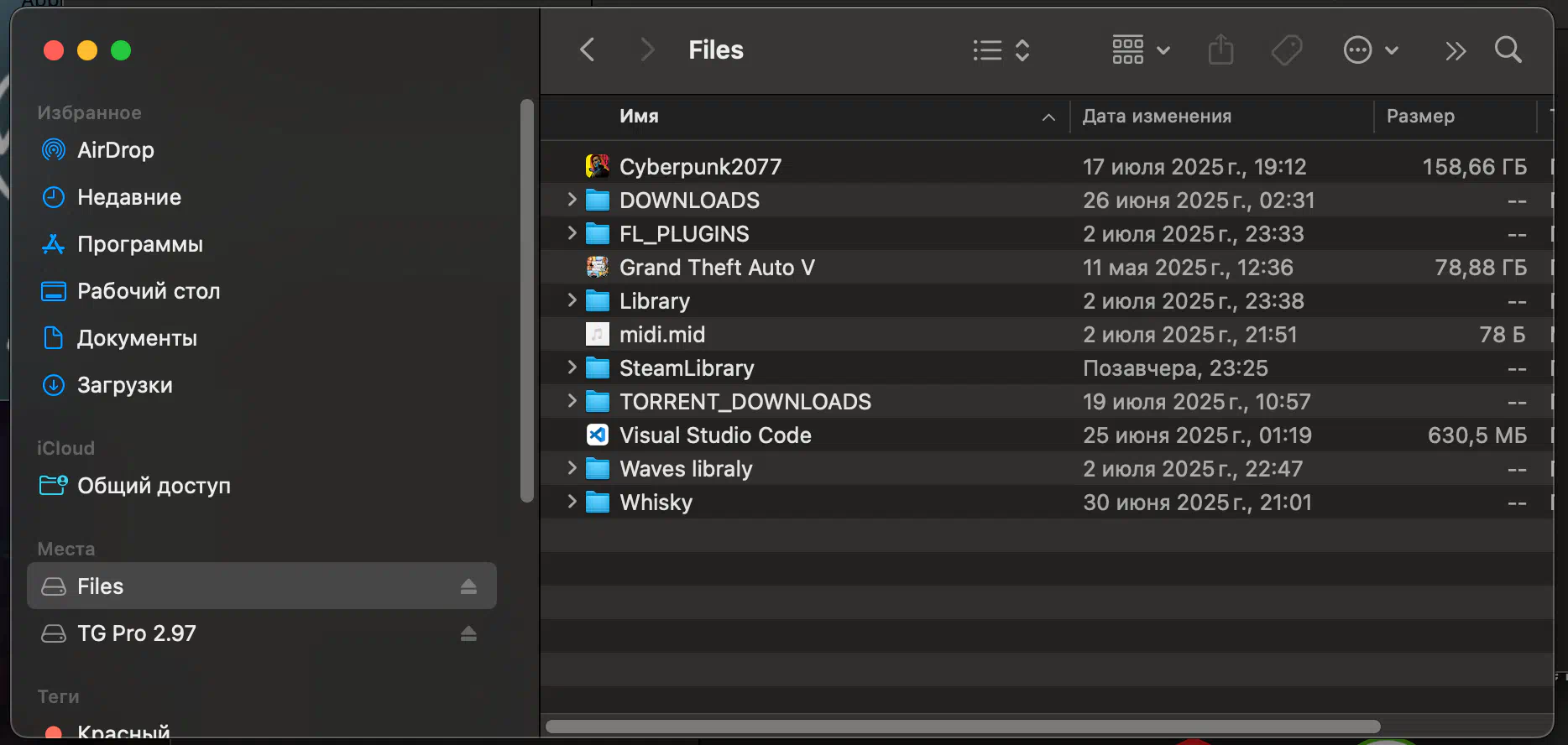This screenshot has width=1568, height=745.
Task: Expand the Whisky folder
Action: [x=572, y=502]
